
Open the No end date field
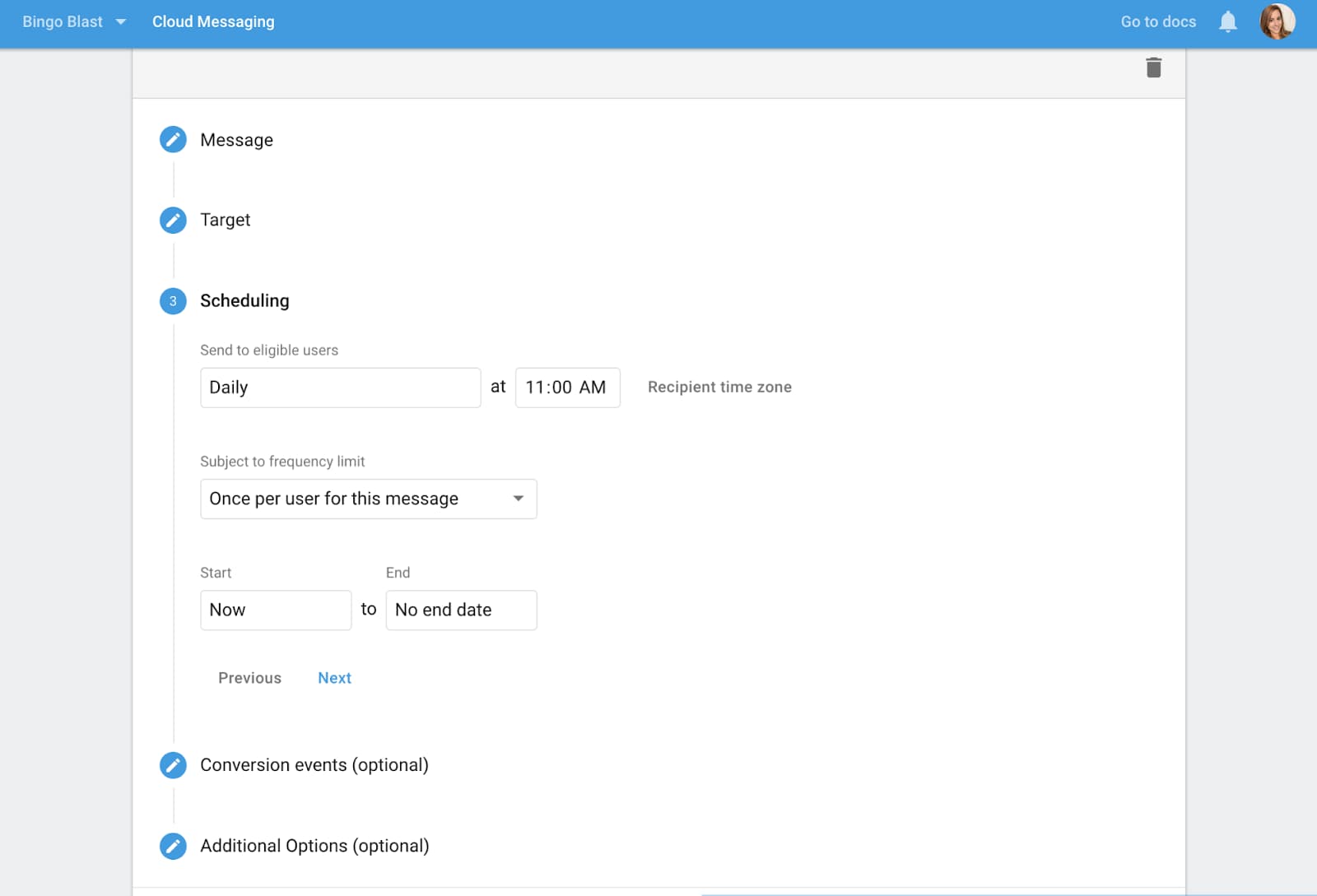click(x=461, y=610)
